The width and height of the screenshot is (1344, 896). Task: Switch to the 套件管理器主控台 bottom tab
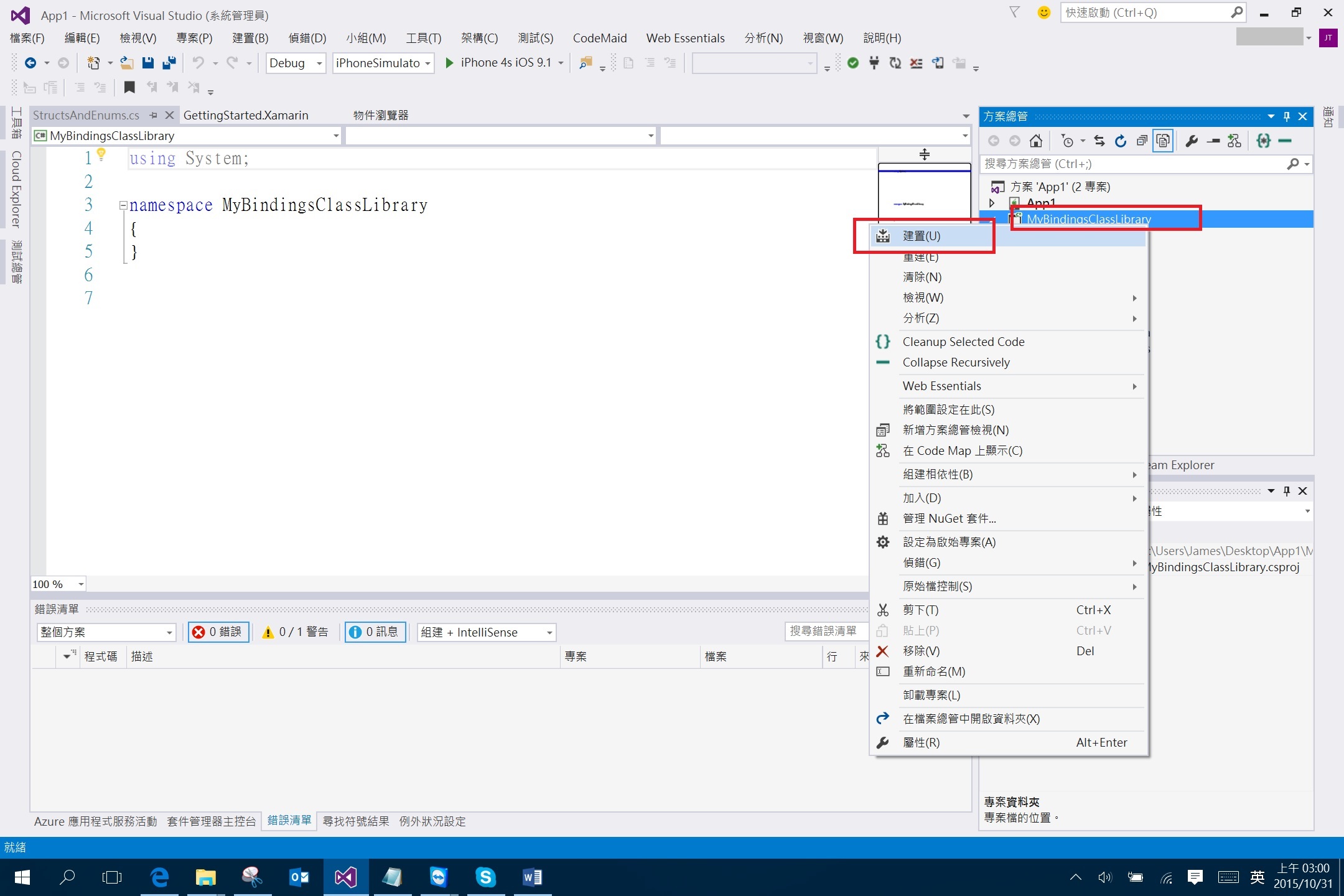coord(211,821)
